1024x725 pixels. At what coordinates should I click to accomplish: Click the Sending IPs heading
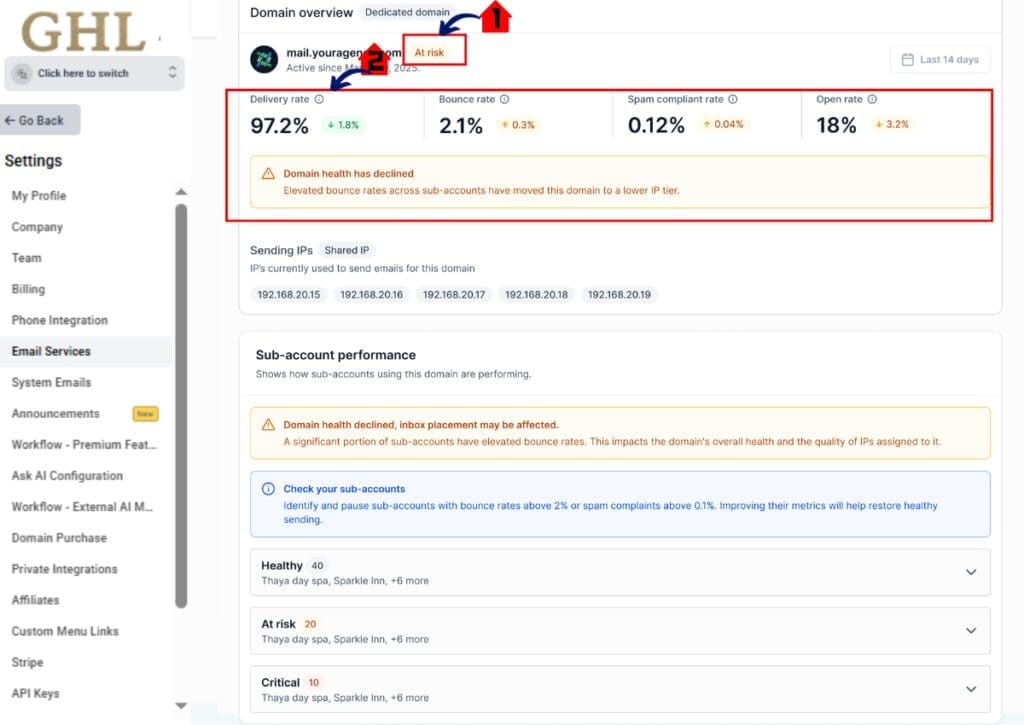[x=281, y=251]
